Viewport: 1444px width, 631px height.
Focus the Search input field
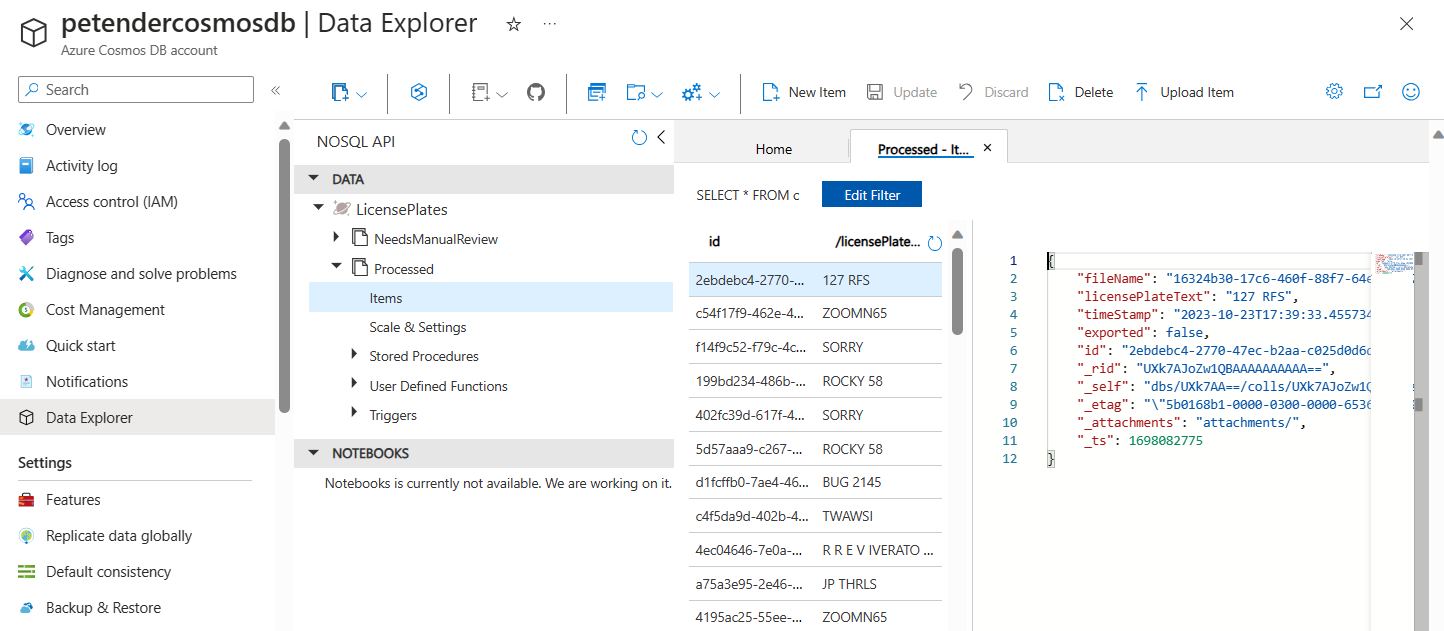pos(136,89)
